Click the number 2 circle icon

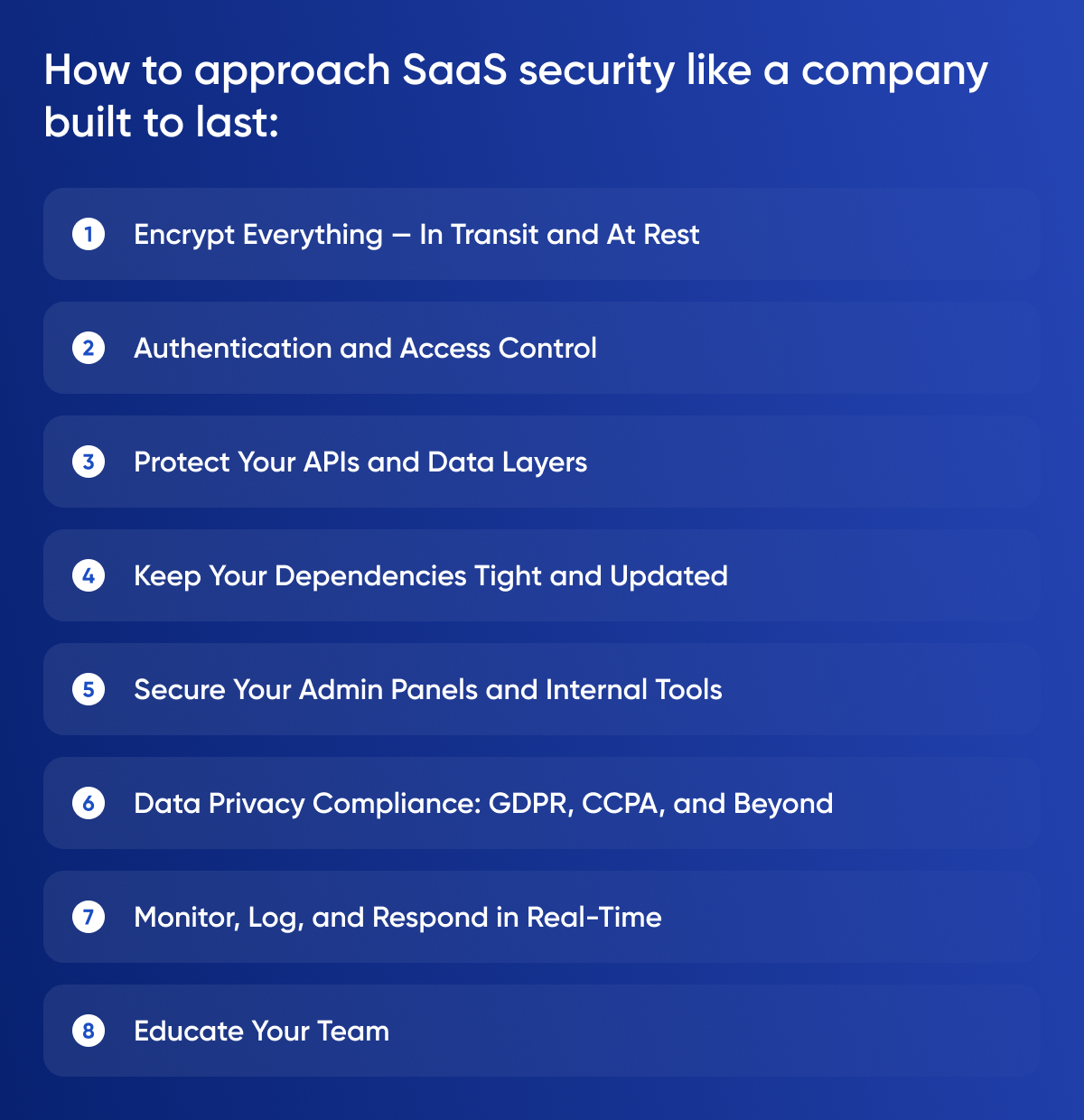tap(89, 349)
